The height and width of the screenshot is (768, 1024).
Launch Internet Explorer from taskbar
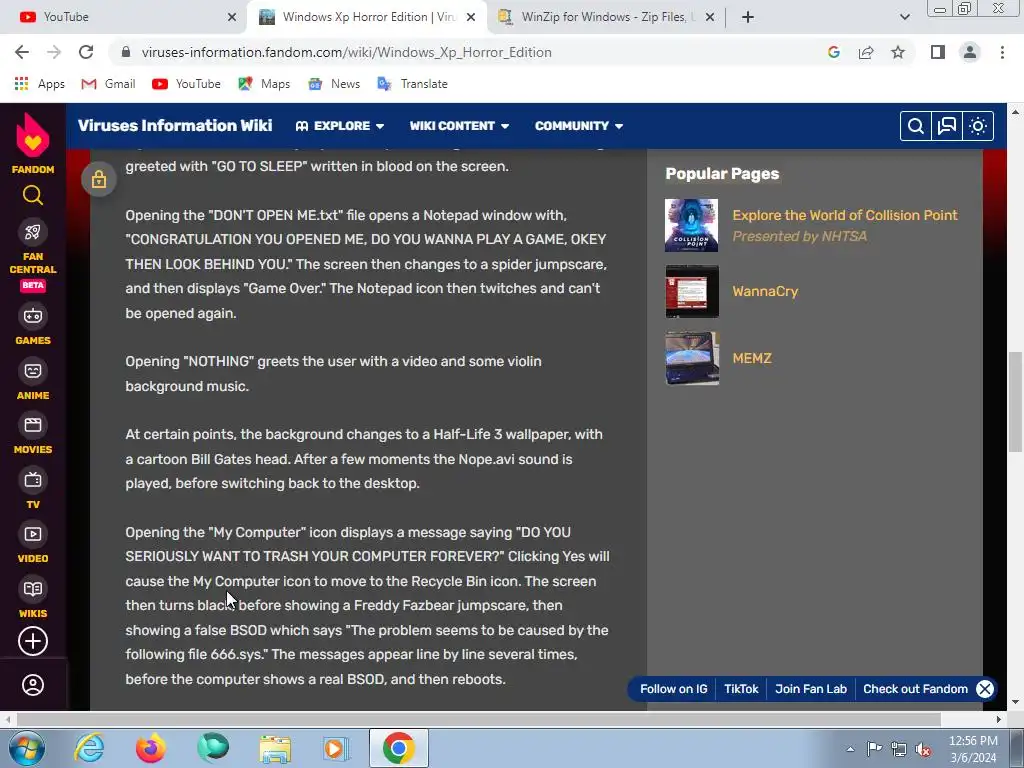(x=89, y=748)
